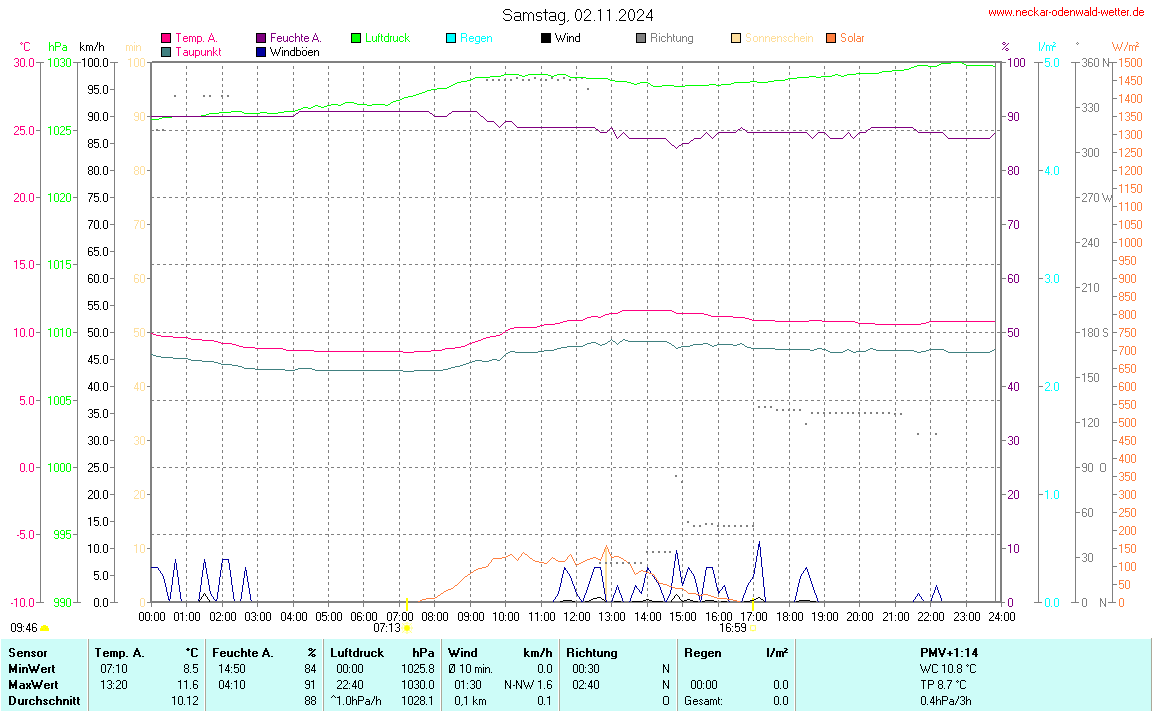Click the blue Windböen legend swatch
1152x711 pixels.
(261, 51)
